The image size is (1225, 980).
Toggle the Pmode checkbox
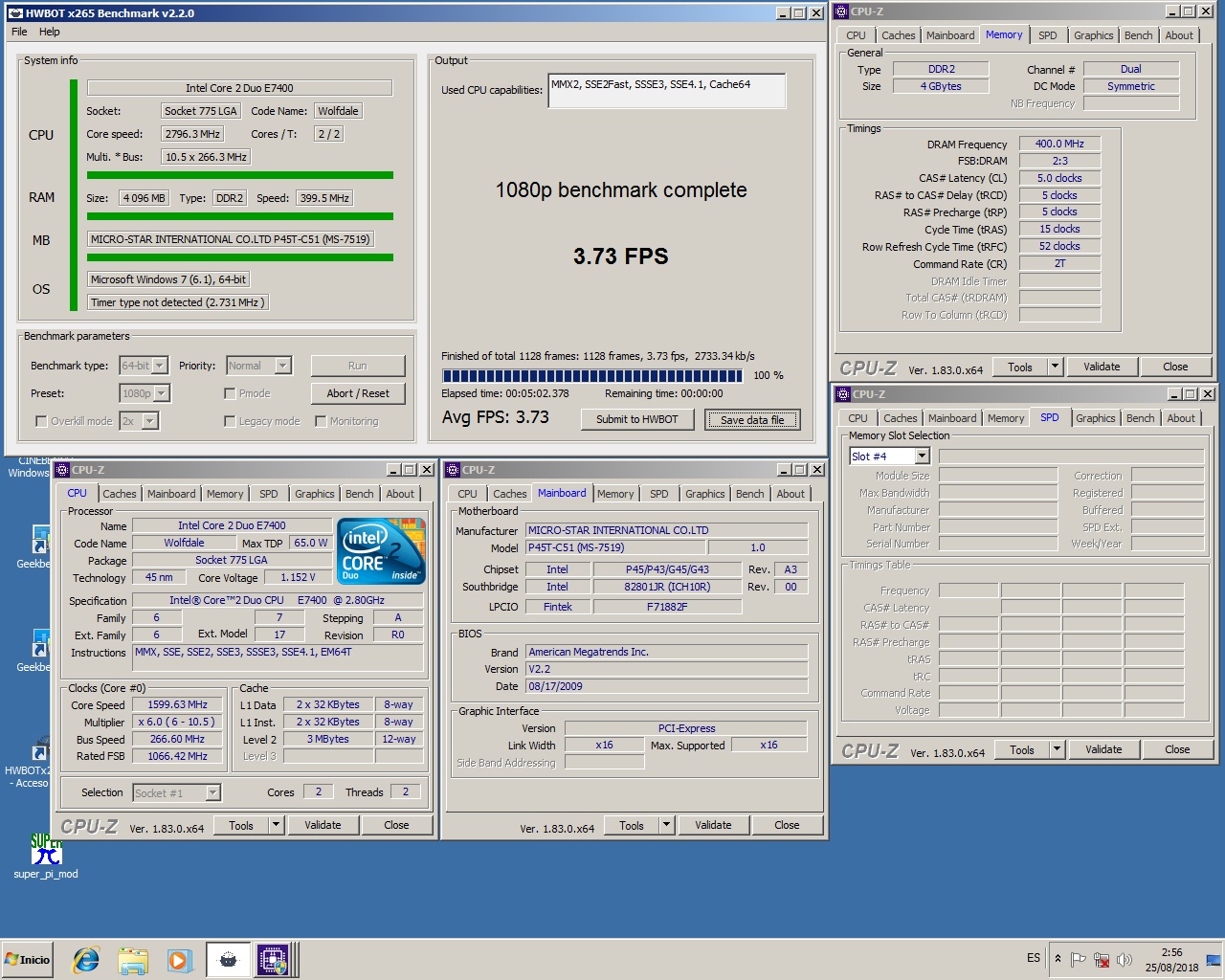tap(230, 393)
